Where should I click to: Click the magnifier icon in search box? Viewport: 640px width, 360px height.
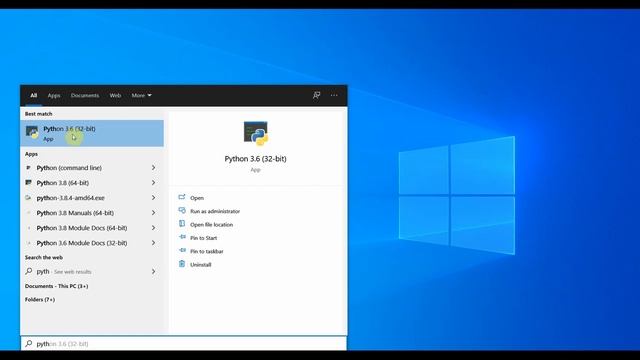(29, 344)
